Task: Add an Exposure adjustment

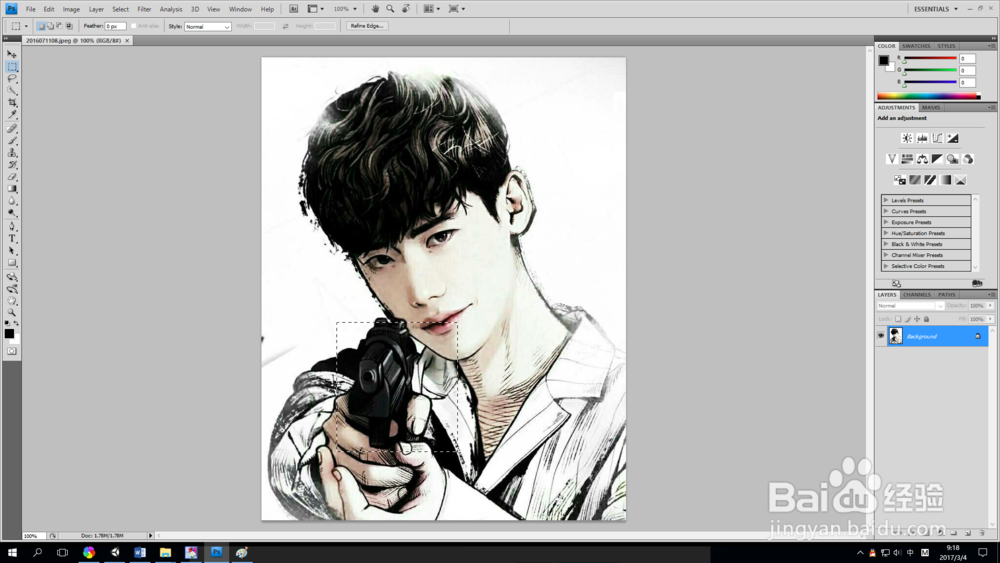Action: point(952,138)
